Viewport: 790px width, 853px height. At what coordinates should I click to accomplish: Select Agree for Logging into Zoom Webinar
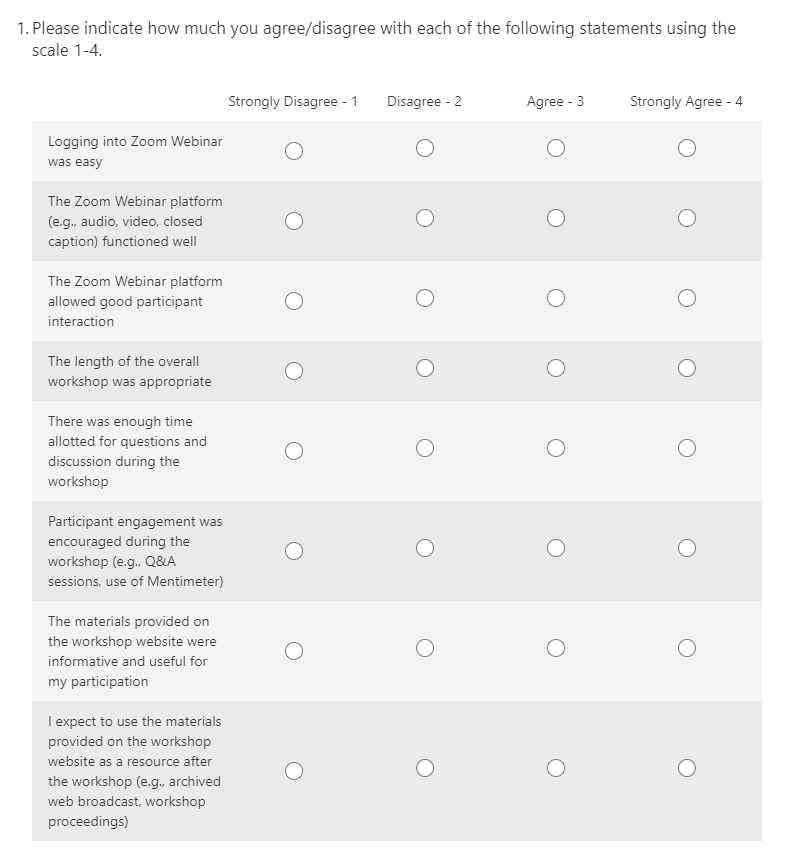(556, 148)
